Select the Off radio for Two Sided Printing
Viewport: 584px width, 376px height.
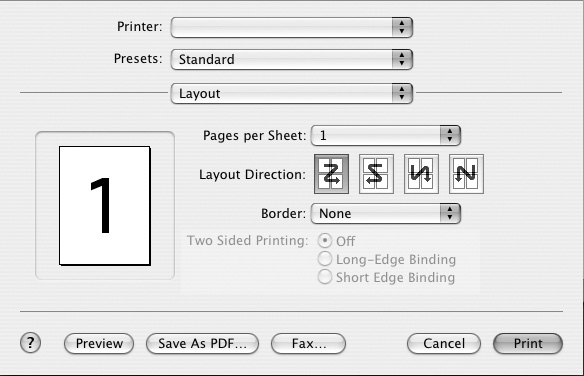click(x=325, y=240)
